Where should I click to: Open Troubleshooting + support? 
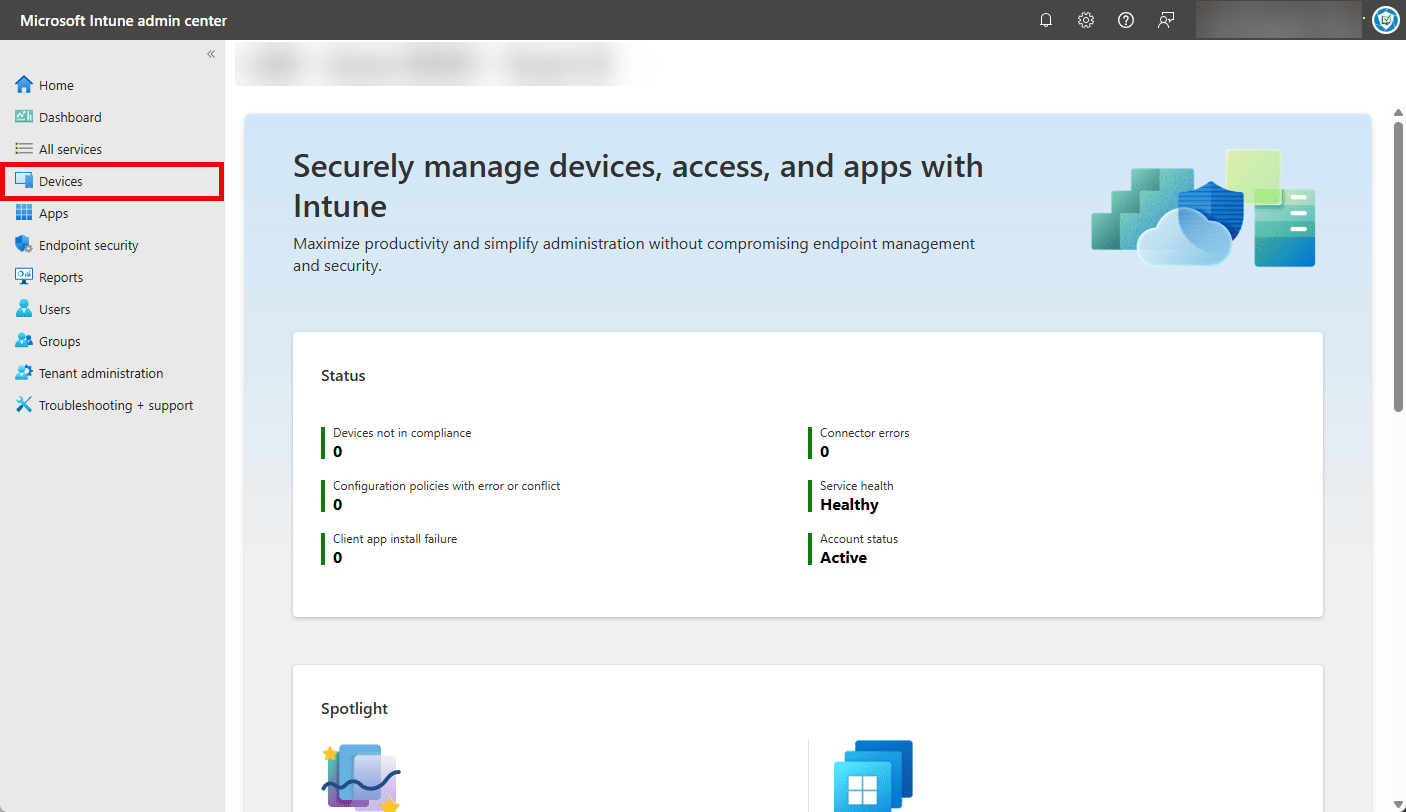click(115, 405)
